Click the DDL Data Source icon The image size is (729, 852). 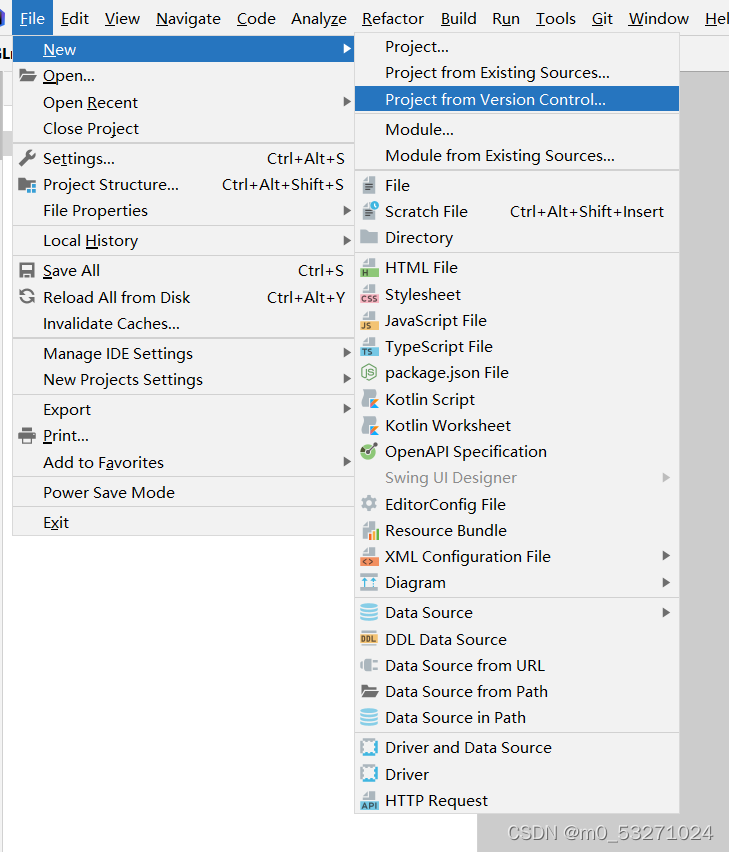point(369,639)
